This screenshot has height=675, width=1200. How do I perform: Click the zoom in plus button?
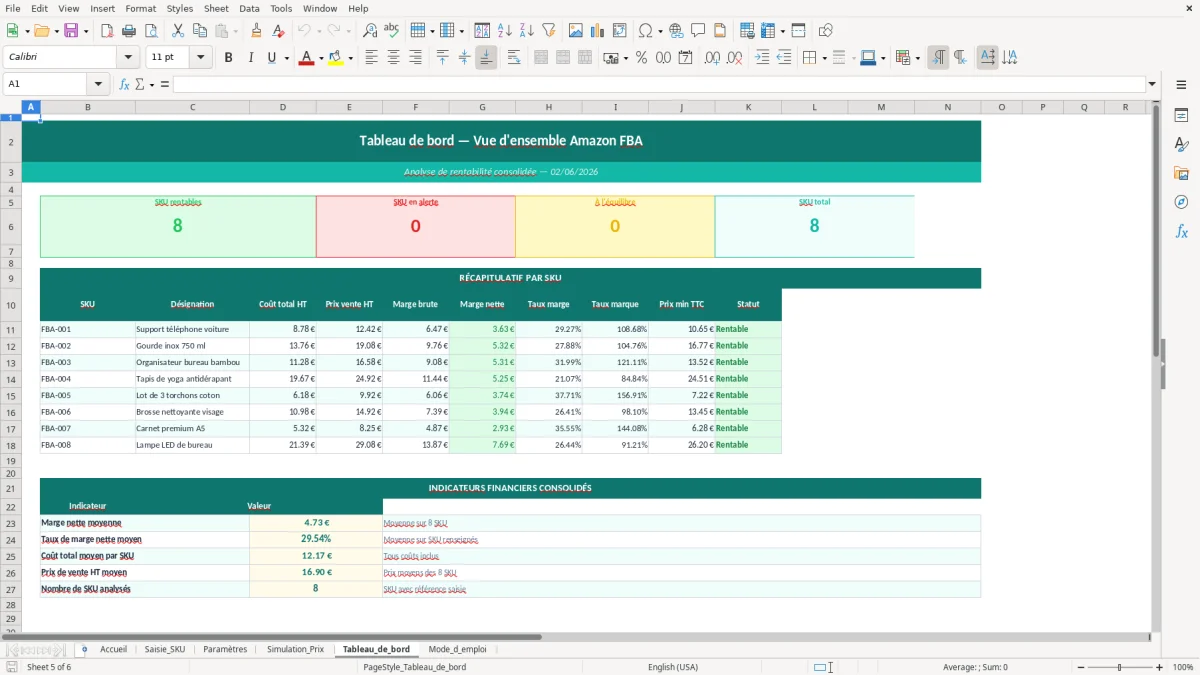[1160, 667]
